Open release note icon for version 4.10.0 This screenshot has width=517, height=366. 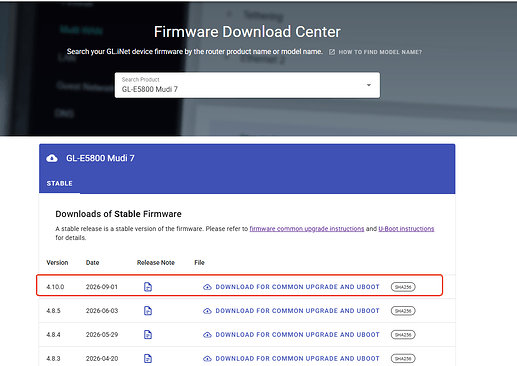click(148, 287)
